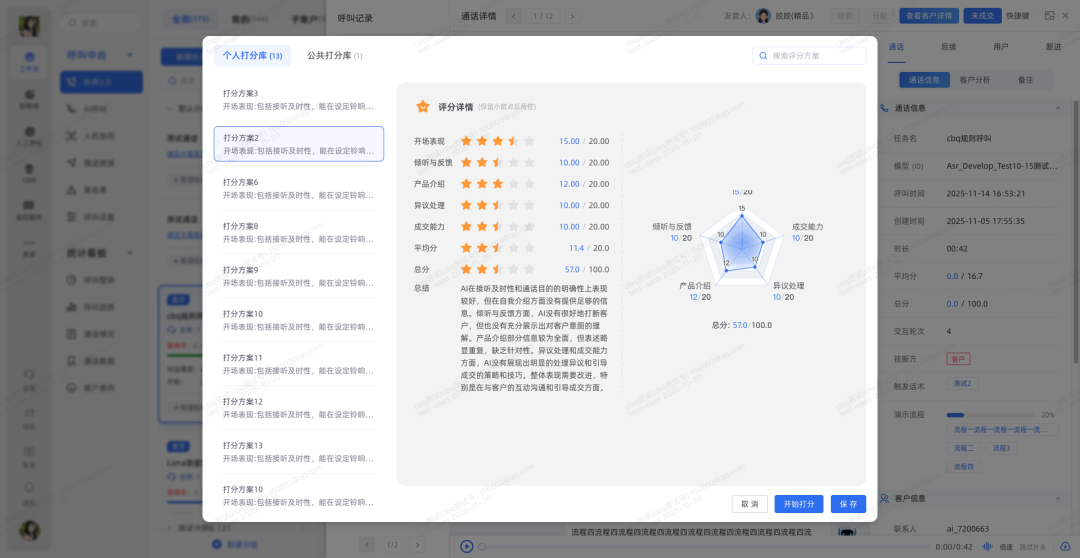Go to previous call with left arrow
Image resolution: width=1080 pixels, height=558 pixels.
[515, 15]
